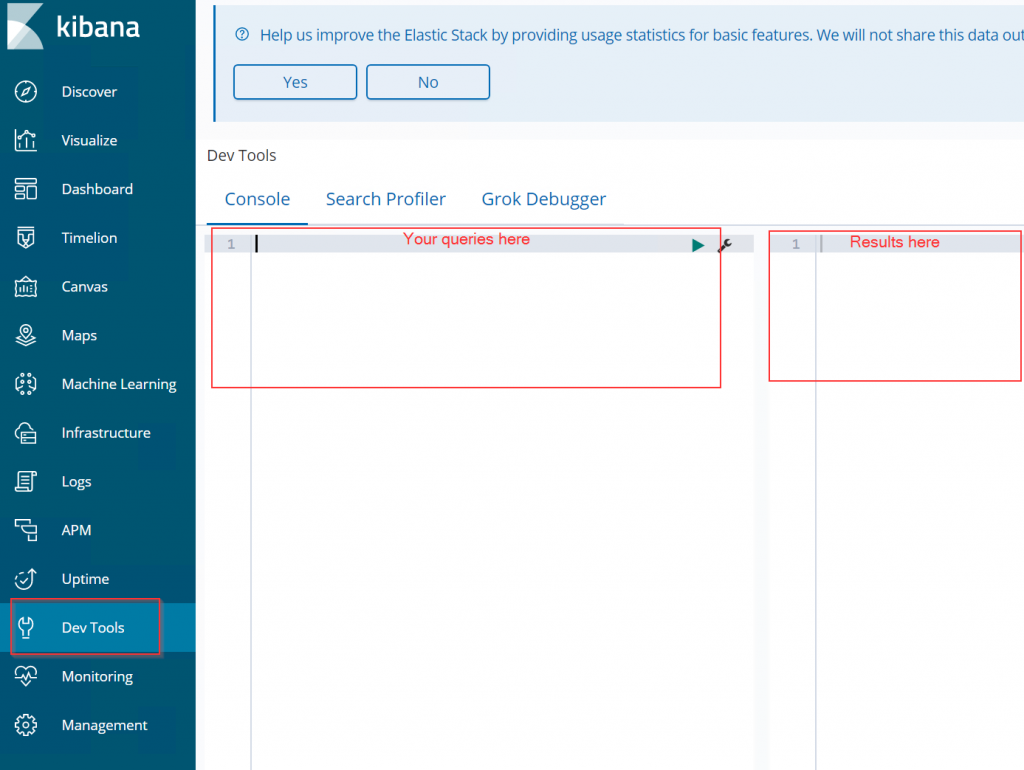Accept usage statistics with Yes button
The width and height of the screenshot is (1024, 770).
tap(295, 82)
